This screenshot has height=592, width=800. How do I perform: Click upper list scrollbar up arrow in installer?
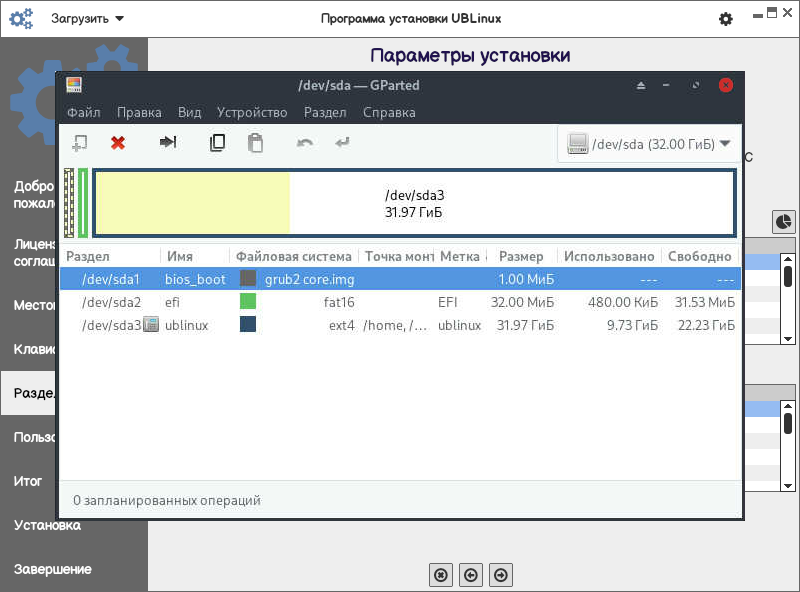point(788,259)
